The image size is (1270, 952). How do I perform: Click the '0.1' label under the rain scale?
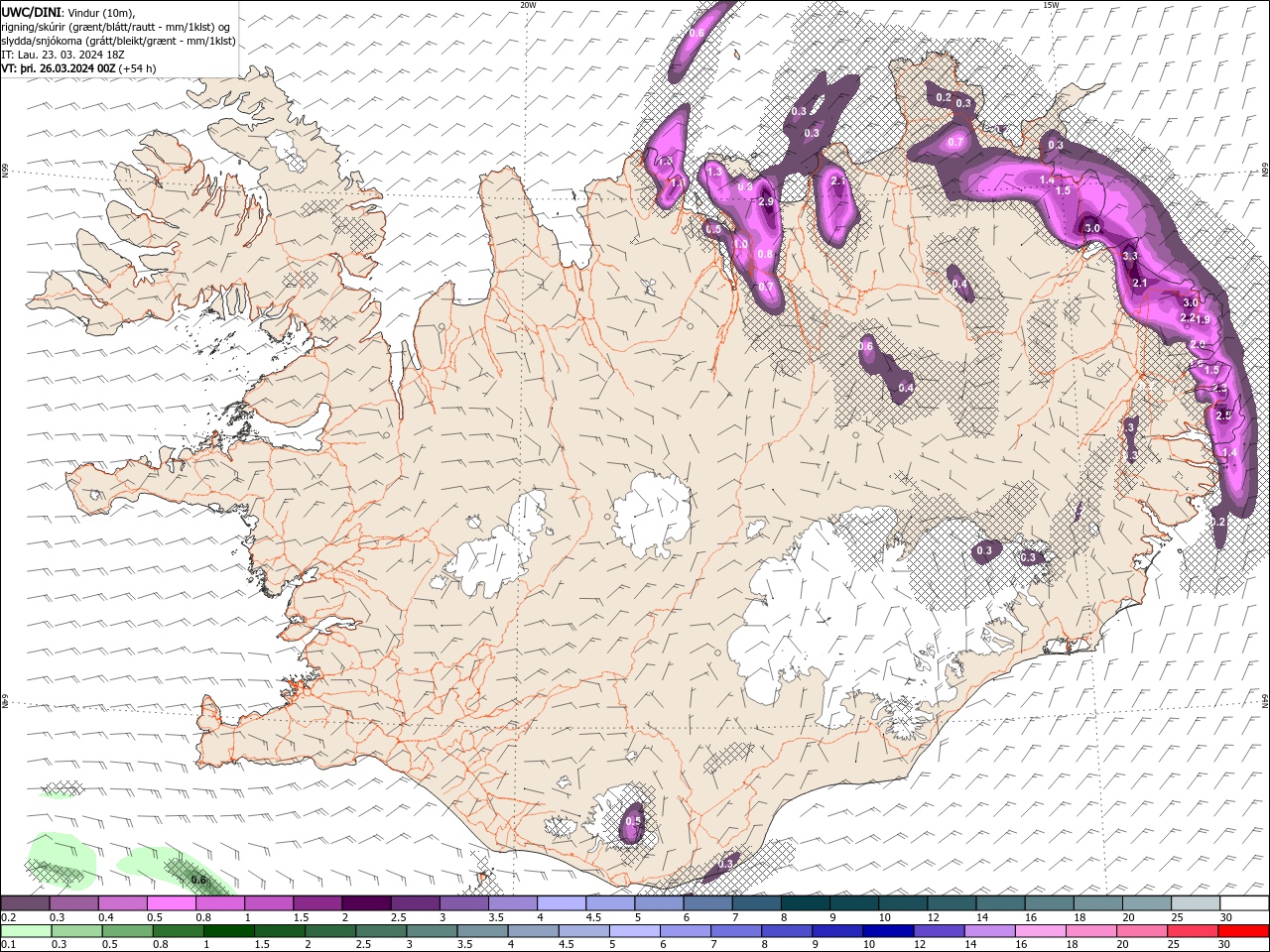click(7, 945)
